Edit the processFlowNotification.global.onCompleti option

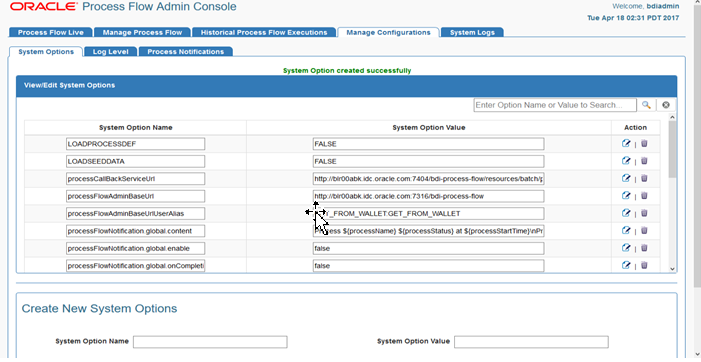[626, 265]
